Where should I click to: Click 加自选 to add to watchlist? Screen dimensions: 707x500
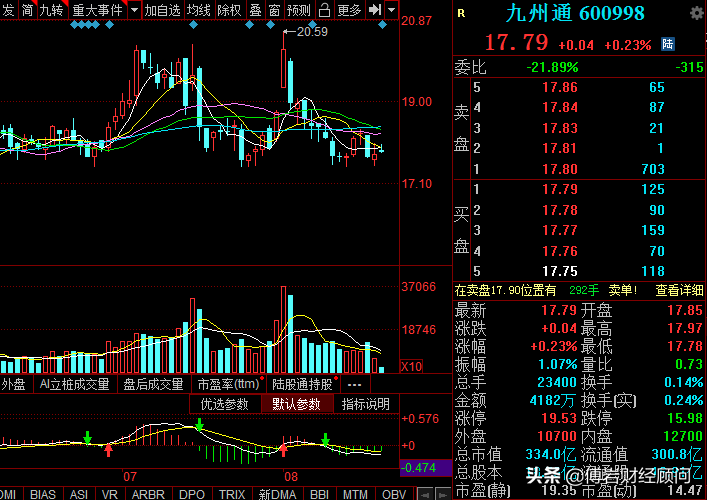click(x=162, y=10)
